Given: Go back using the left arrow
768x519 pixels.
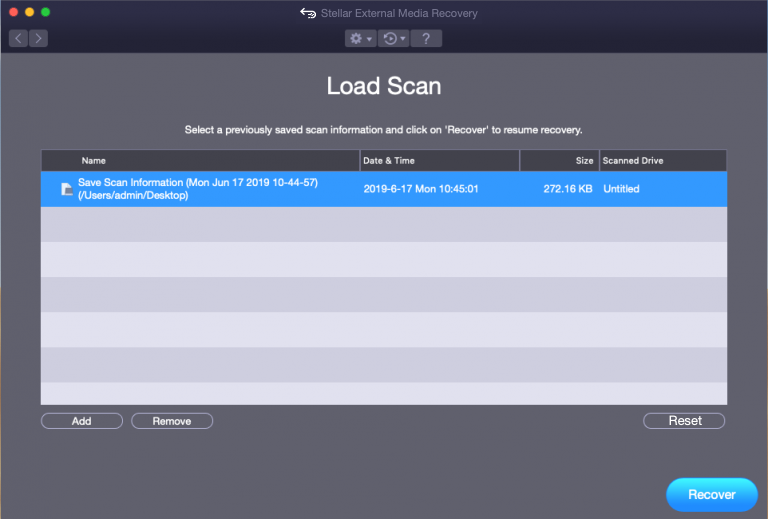Looking at the screenshot, I should [x=18, y=38].
